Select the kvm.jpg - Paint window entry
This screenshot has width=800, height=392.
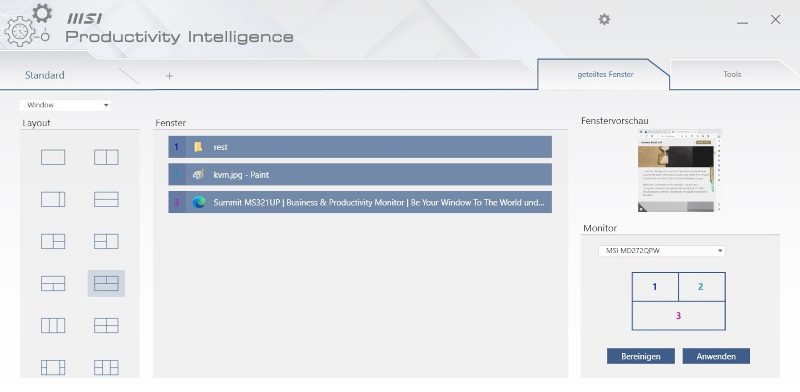click(360, 175)
